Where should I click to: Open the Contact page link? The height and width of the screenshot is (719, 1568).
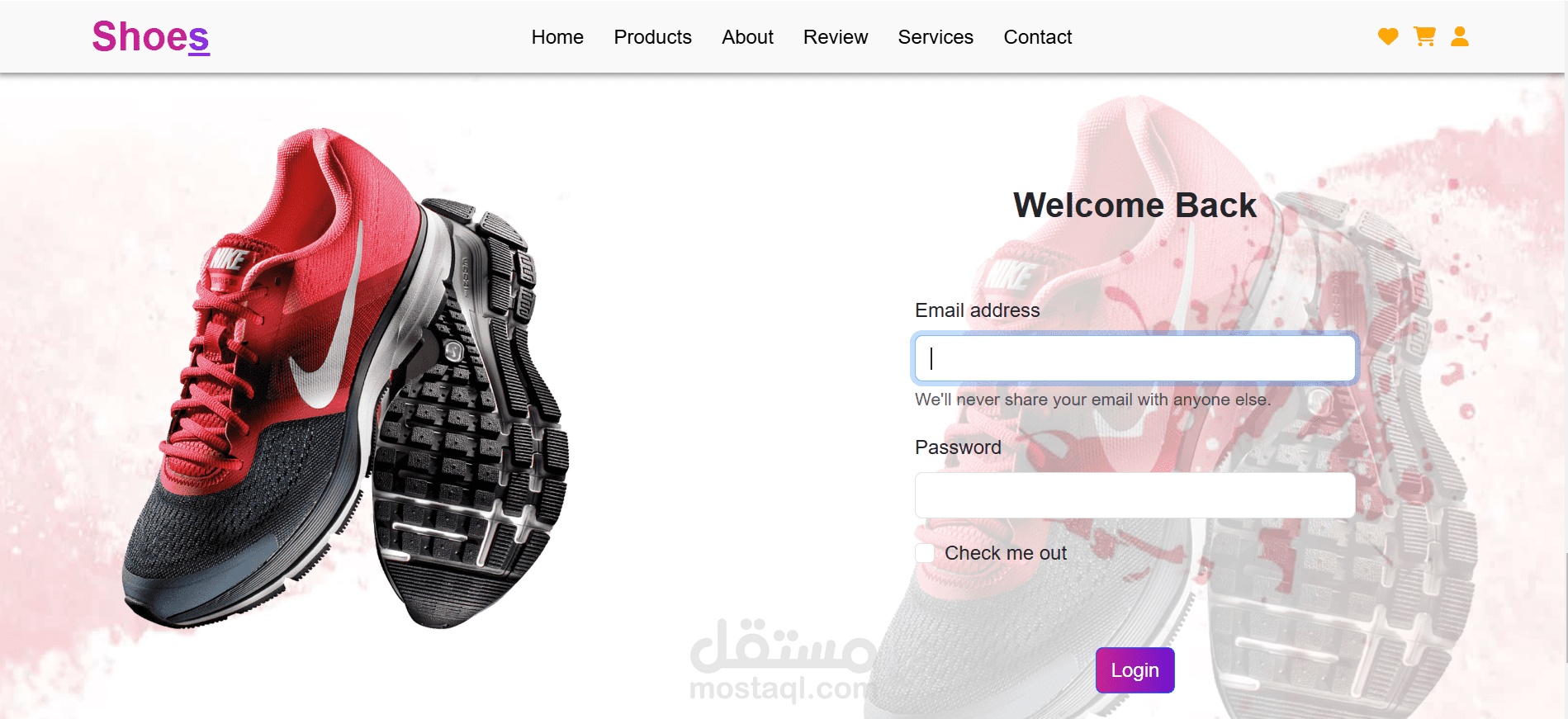tap(1038, 37)
